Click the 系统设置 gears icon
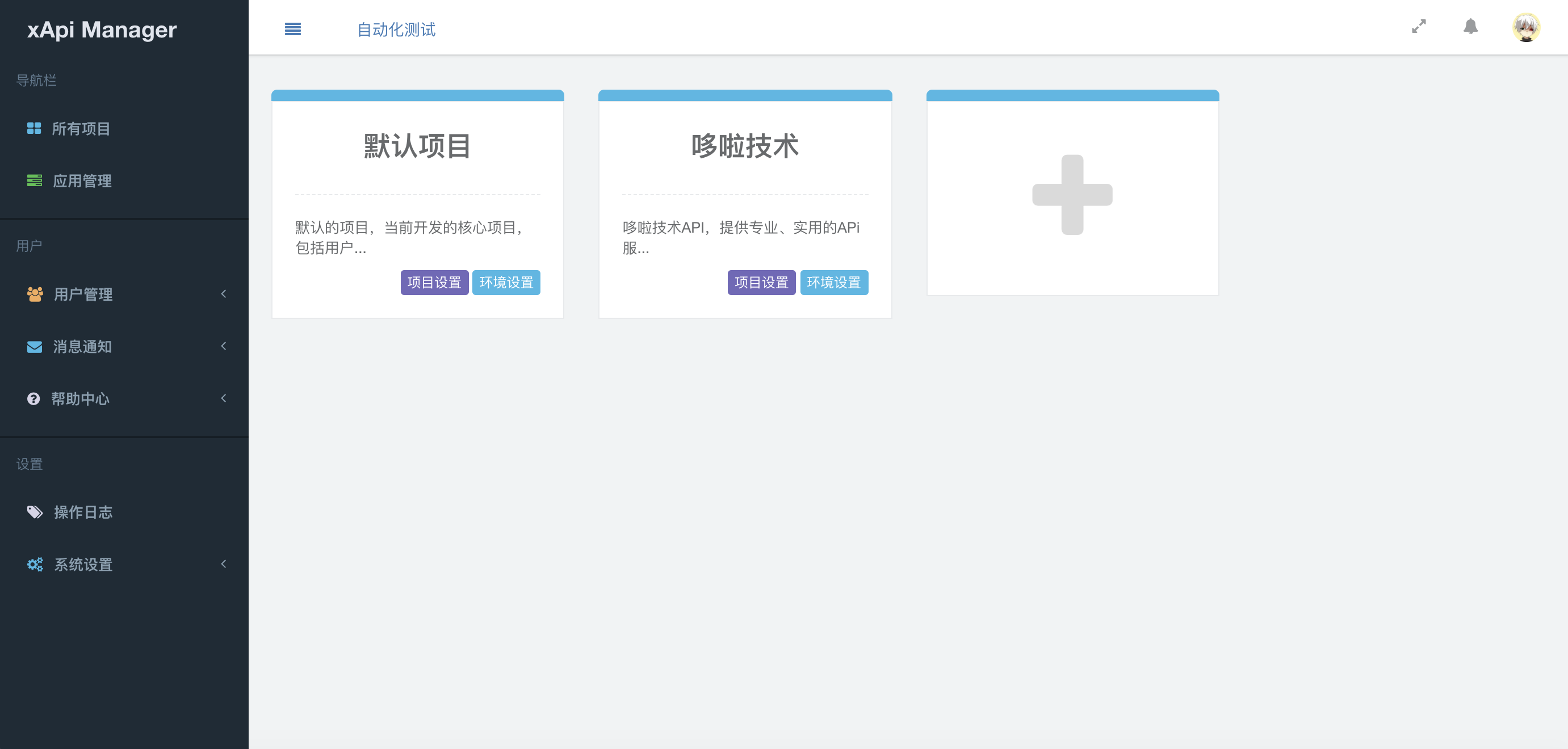 [35, 565]
